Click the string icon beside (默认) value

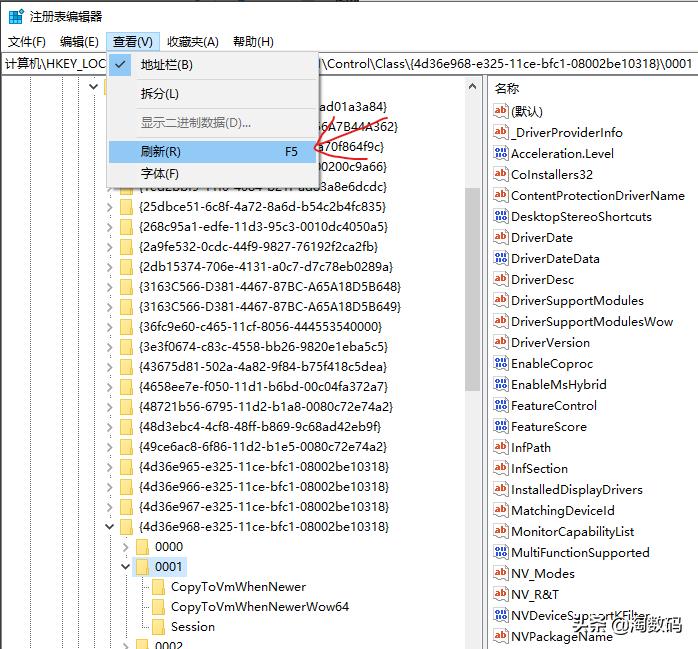point(500,111)
